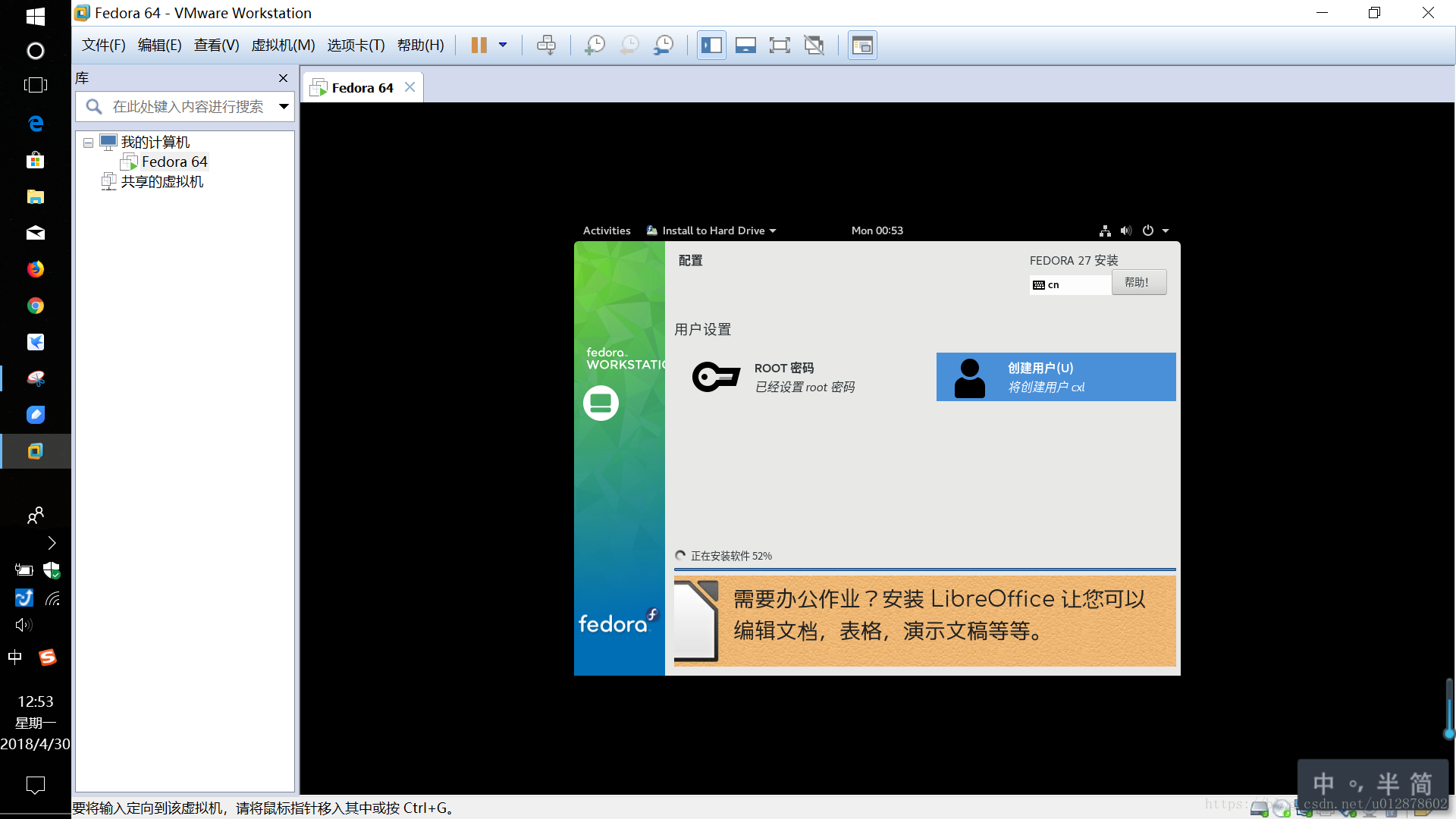Toggle the 中 input method indicator
1456x819 pixels.
[15, 657]
